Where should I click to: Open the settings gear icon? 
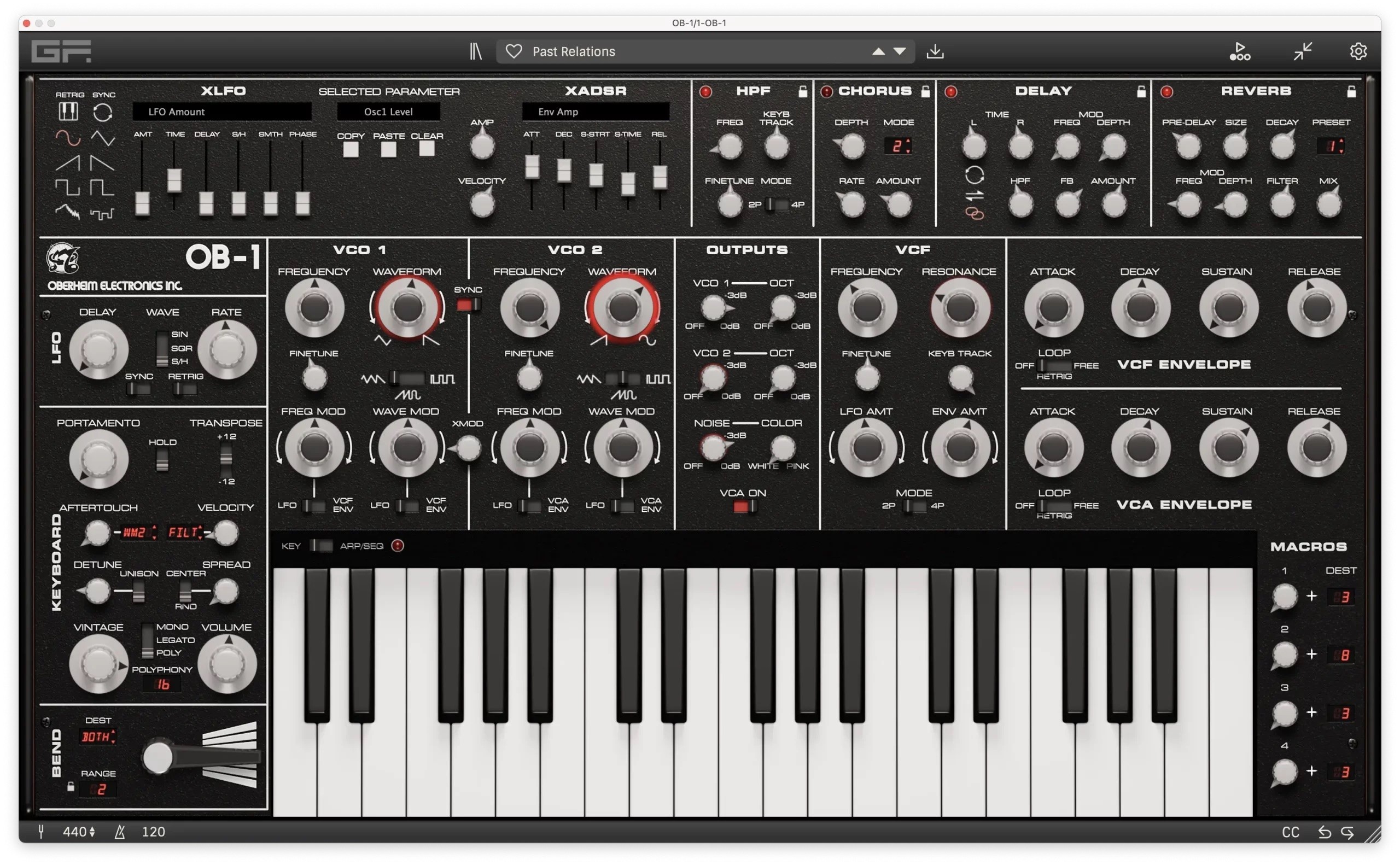pos(1358,51)
